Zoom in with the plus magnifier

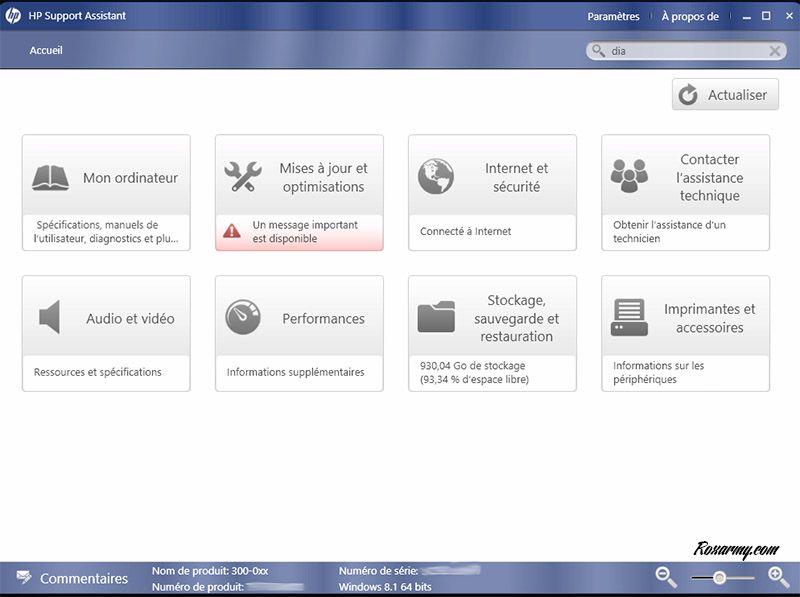point(778,577)
